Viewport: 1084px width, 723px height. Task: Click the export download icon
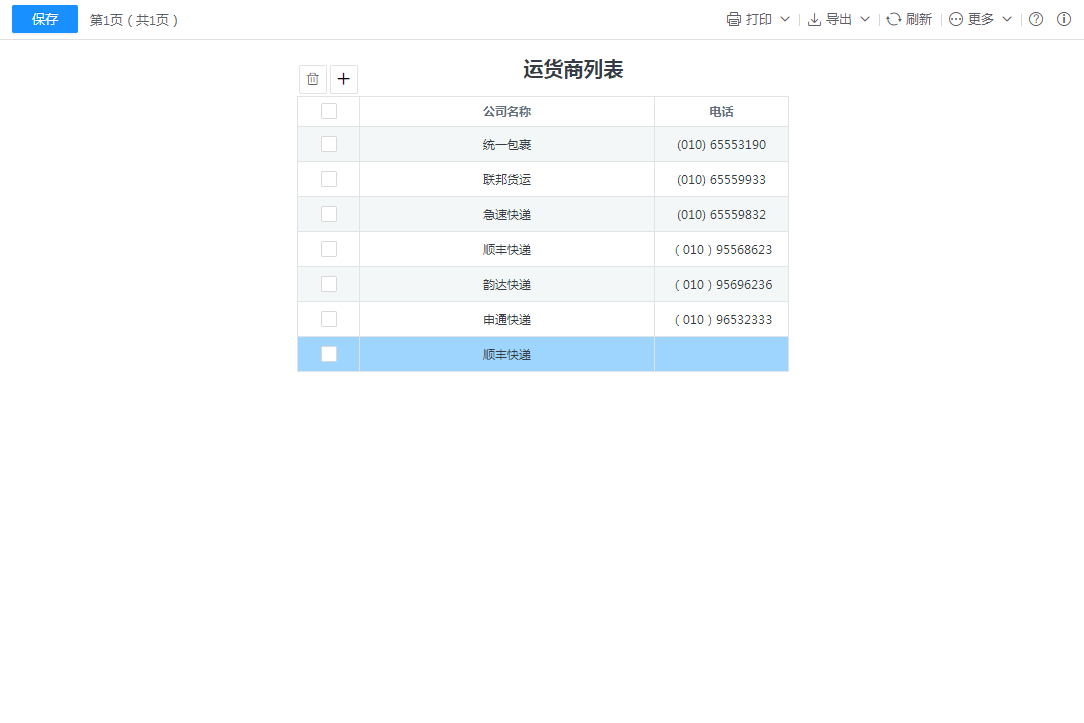pyautogui.click(x=814, y=19)
